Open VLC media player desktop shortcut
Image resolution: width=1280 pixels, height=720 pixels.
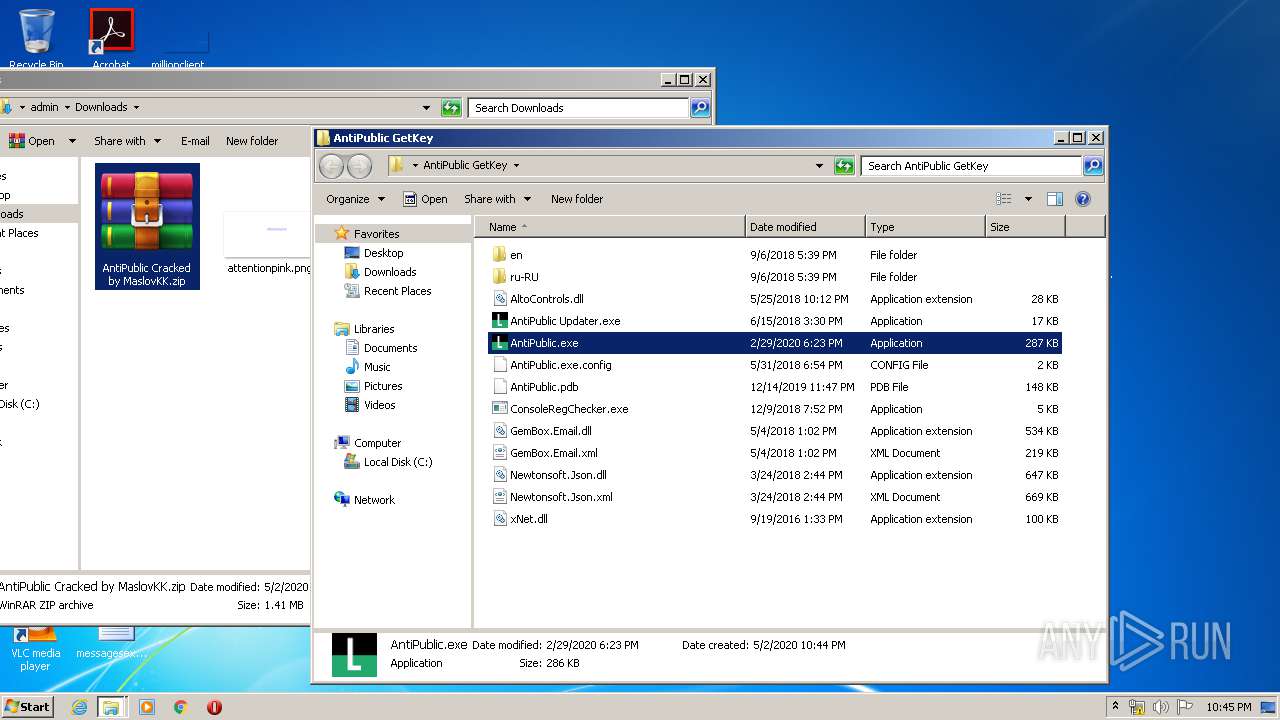click(x=36, y=648)
